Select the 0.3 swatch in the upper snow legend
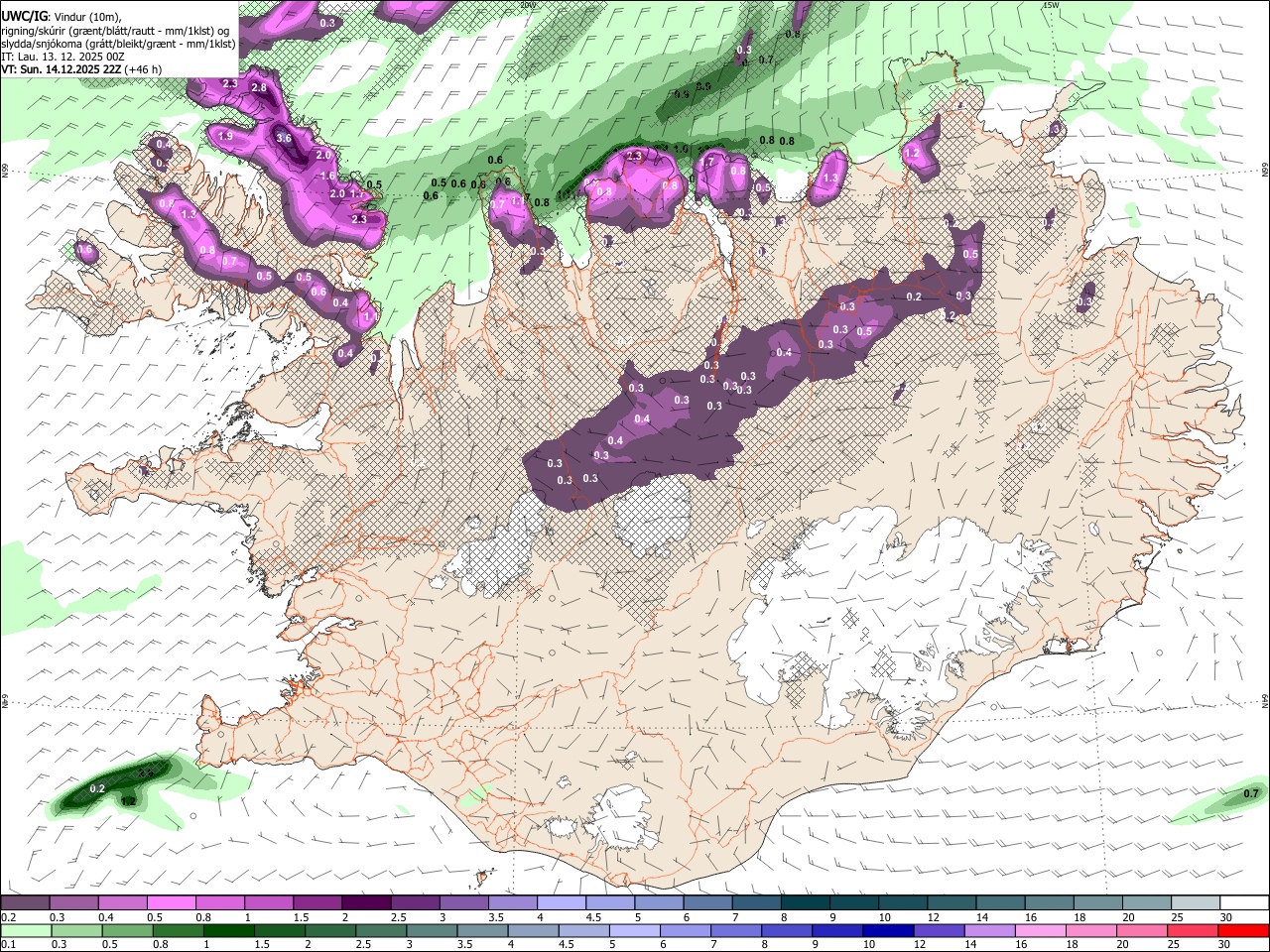1270x952 pixels. coord(73,903)
